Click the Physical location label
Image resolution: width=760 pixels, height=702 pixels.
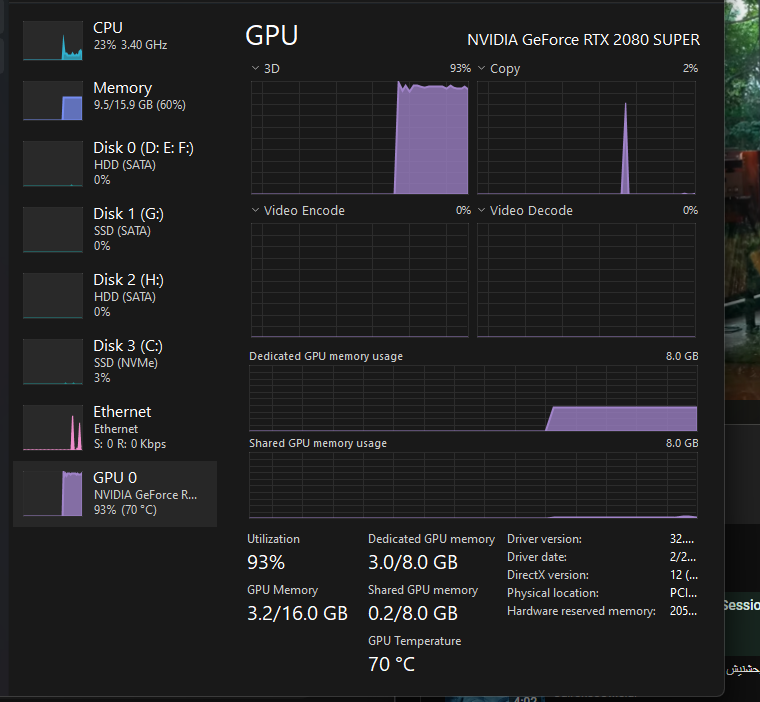click(x=553, y=593)
